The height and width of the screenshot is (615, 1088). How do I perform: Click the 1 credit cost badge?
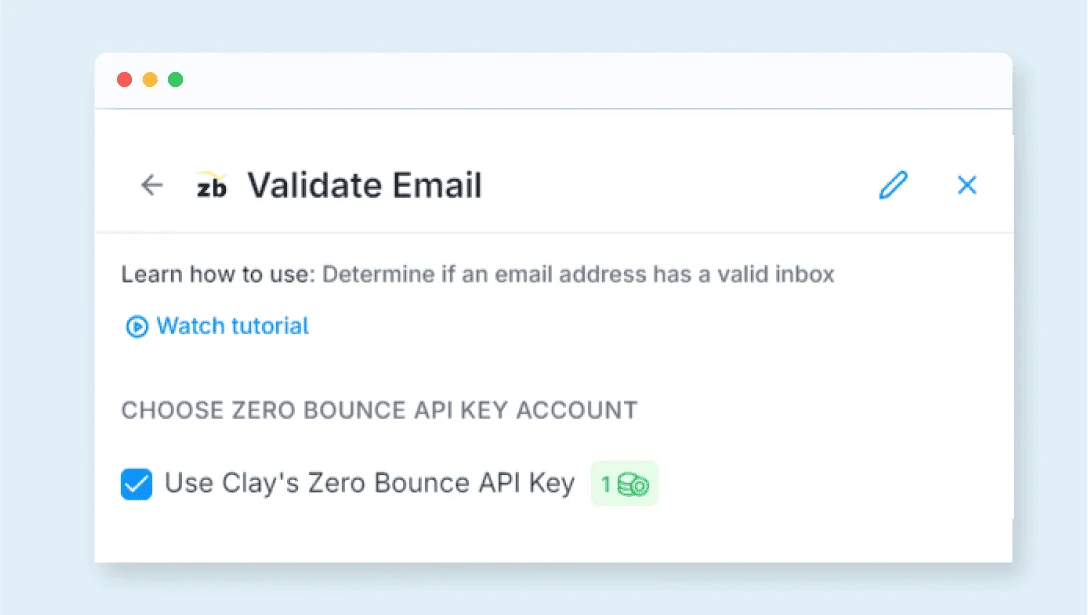624,483
